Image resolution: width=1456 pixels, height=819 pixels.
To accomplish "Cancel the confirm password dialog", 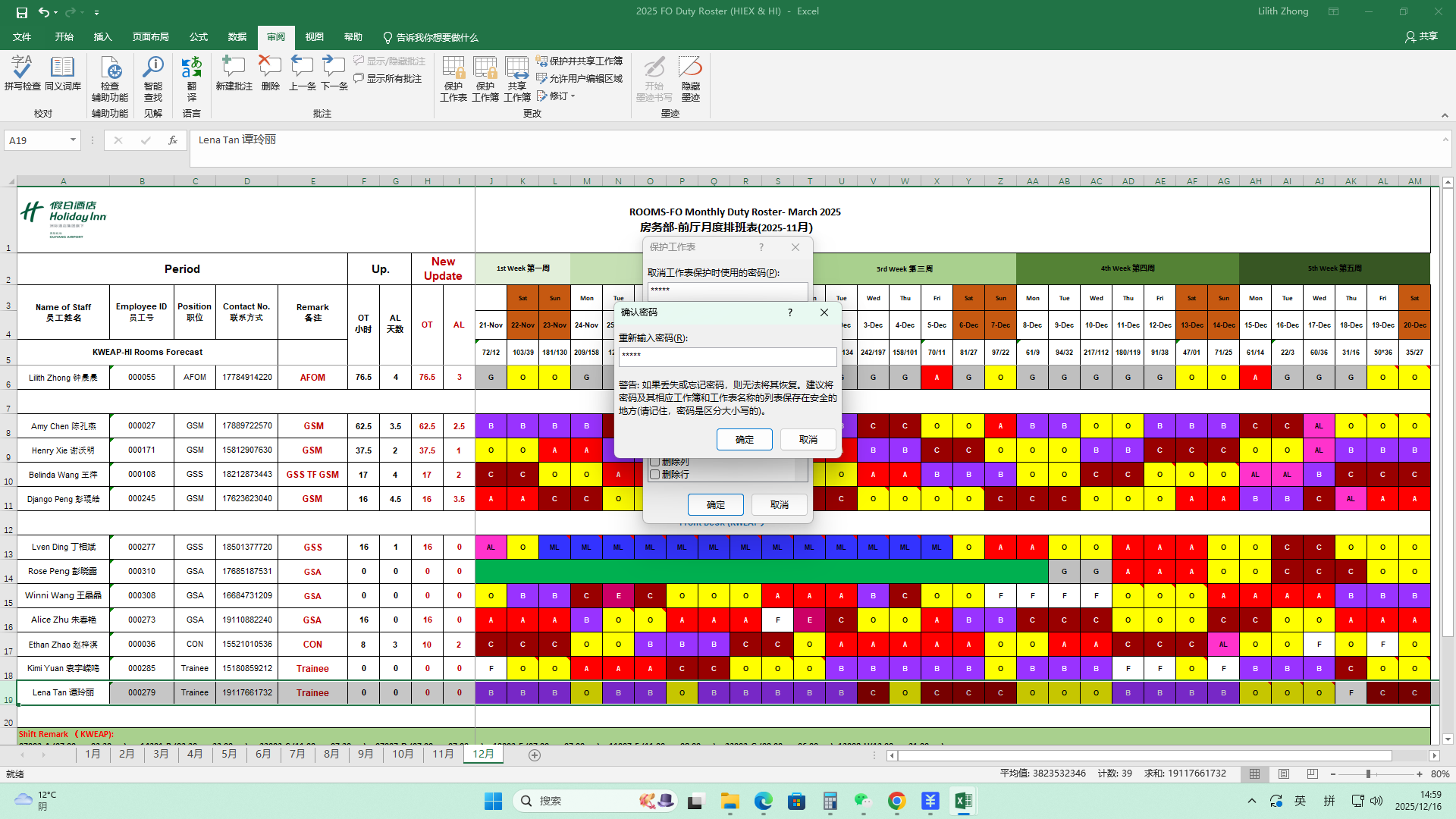I will pos(808,439).
